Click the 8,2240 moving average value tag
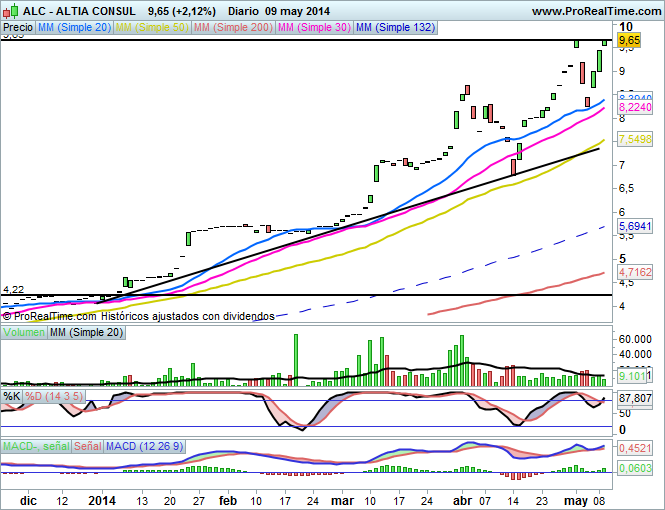Screen dimensions: 665x510 click(x=635, y=107)
